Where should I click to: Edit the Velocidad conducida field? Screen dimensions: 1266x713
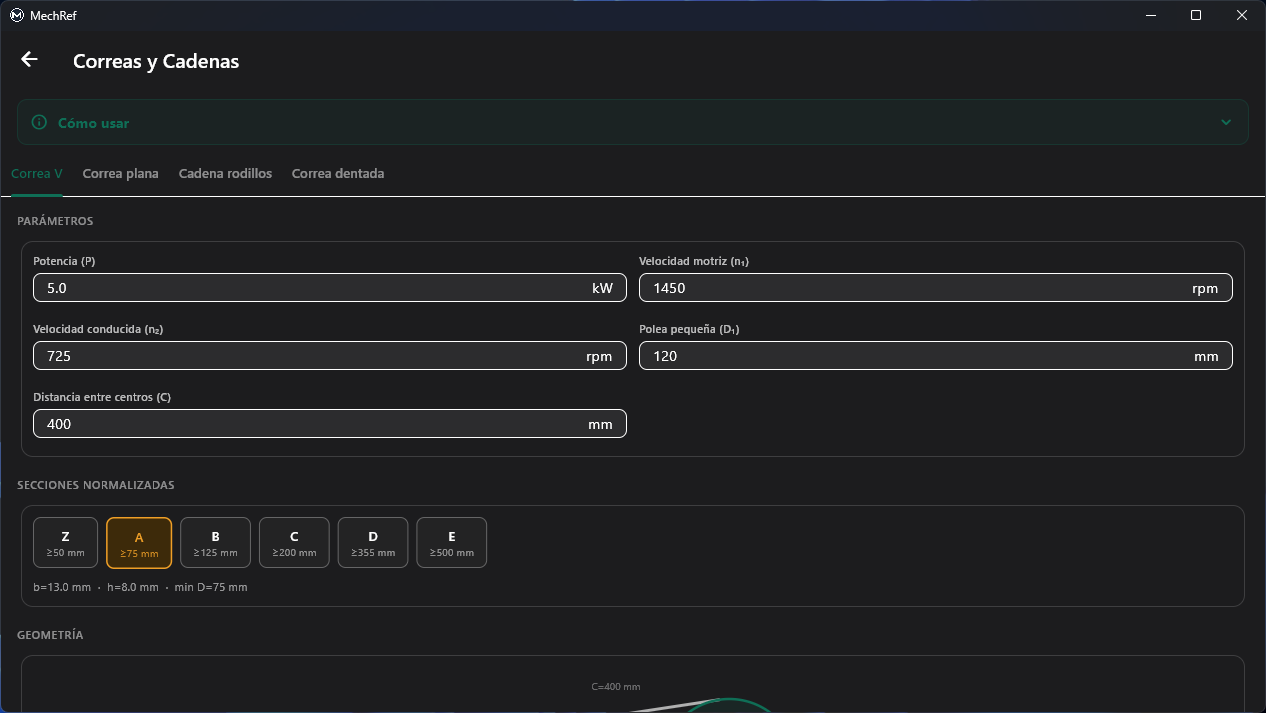(x=330, y=356)
